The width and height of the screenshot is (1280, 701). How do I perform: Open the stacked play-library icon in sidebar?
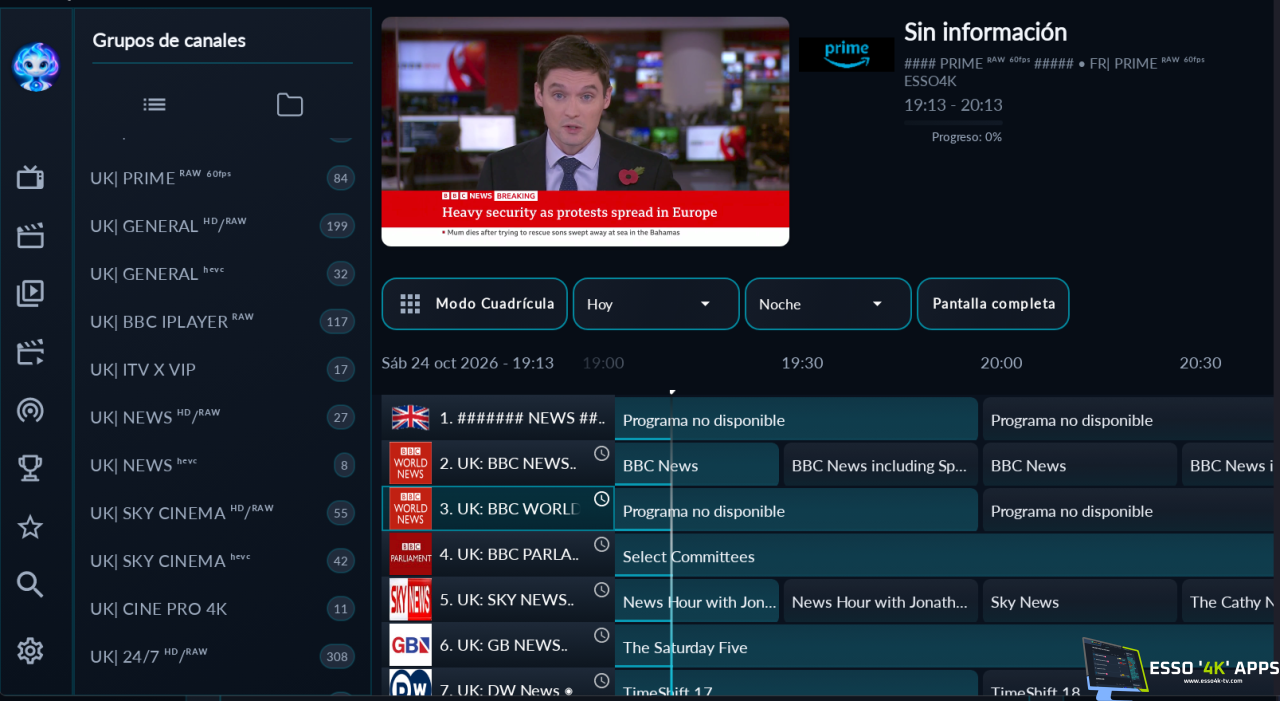tap(30, 293)
